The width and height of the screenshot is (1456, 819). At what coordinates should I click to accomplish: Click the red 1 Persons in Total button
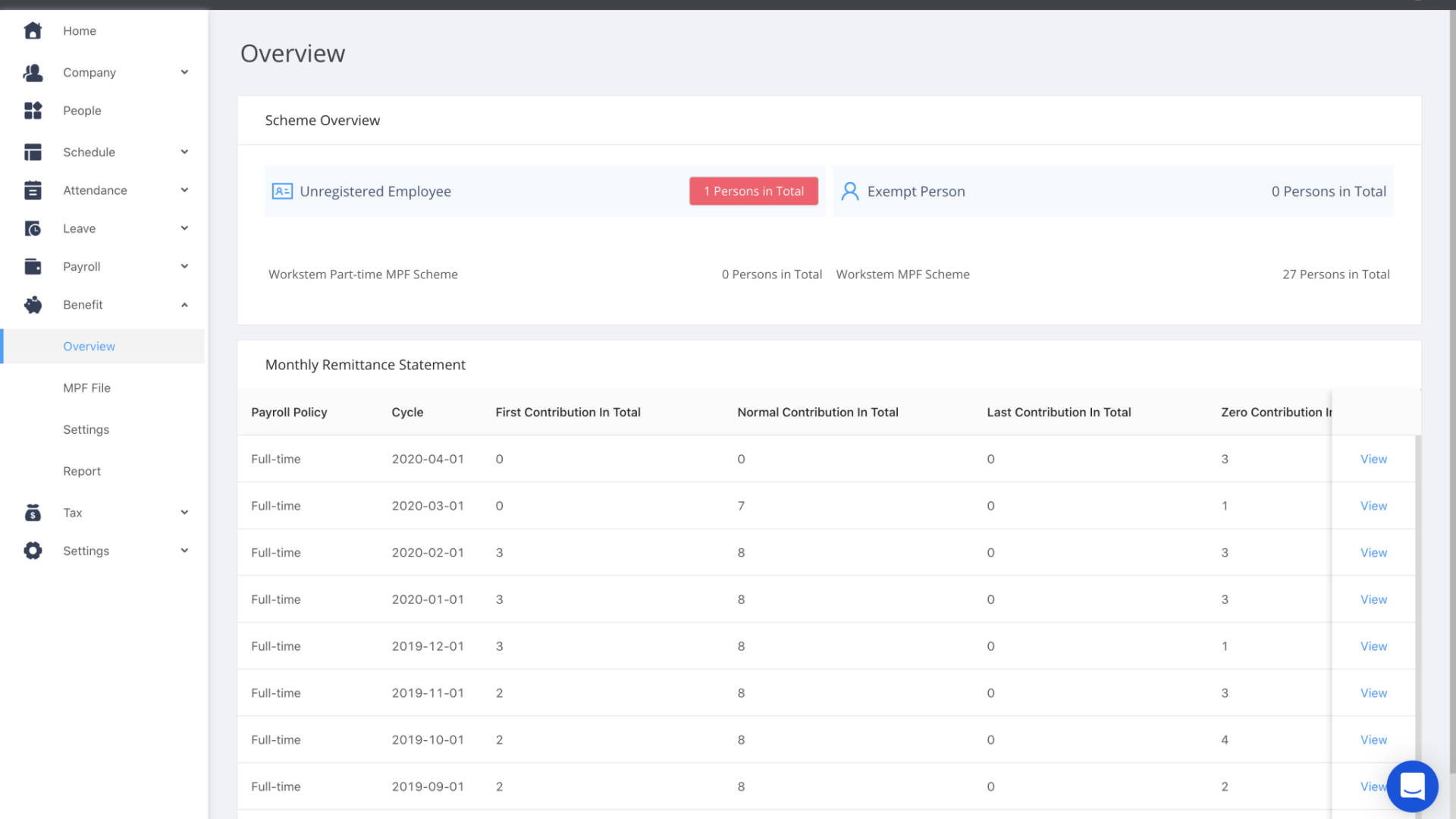point(753,191)
